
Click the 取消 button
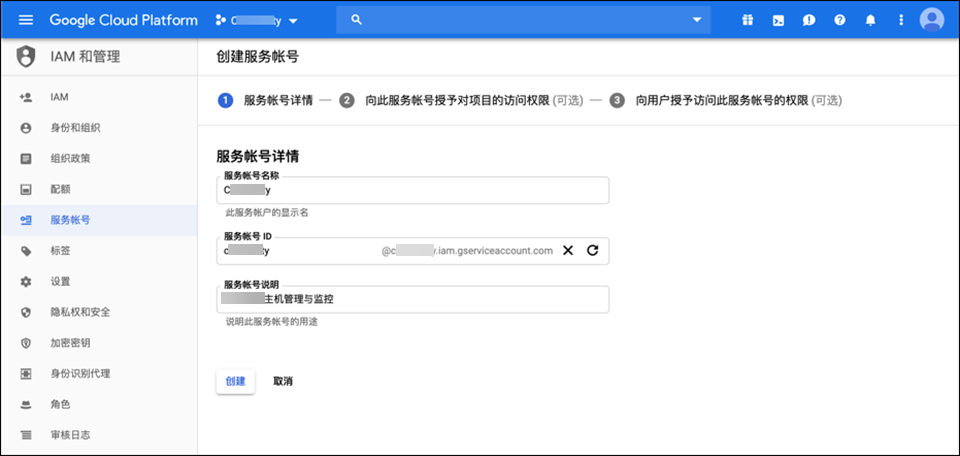tap(283, 381)
